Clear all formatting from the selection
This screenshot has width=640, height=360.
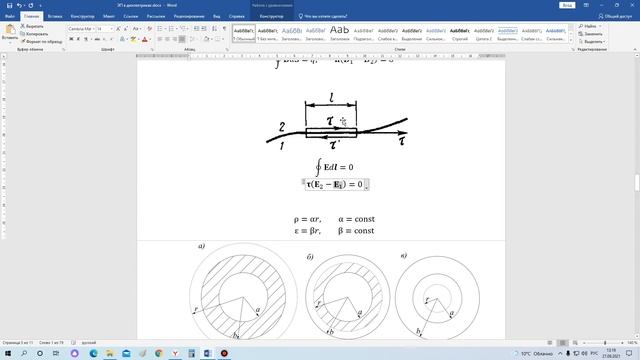point(149,29)
